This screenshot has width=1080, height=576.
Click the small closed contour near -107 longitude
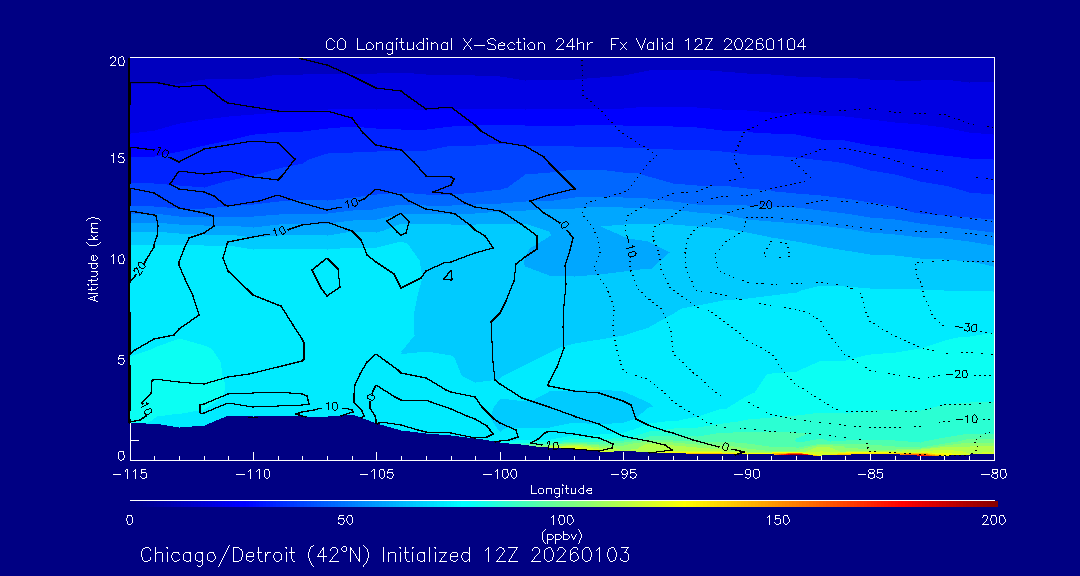pyautogui.click(x=326, y=276)
